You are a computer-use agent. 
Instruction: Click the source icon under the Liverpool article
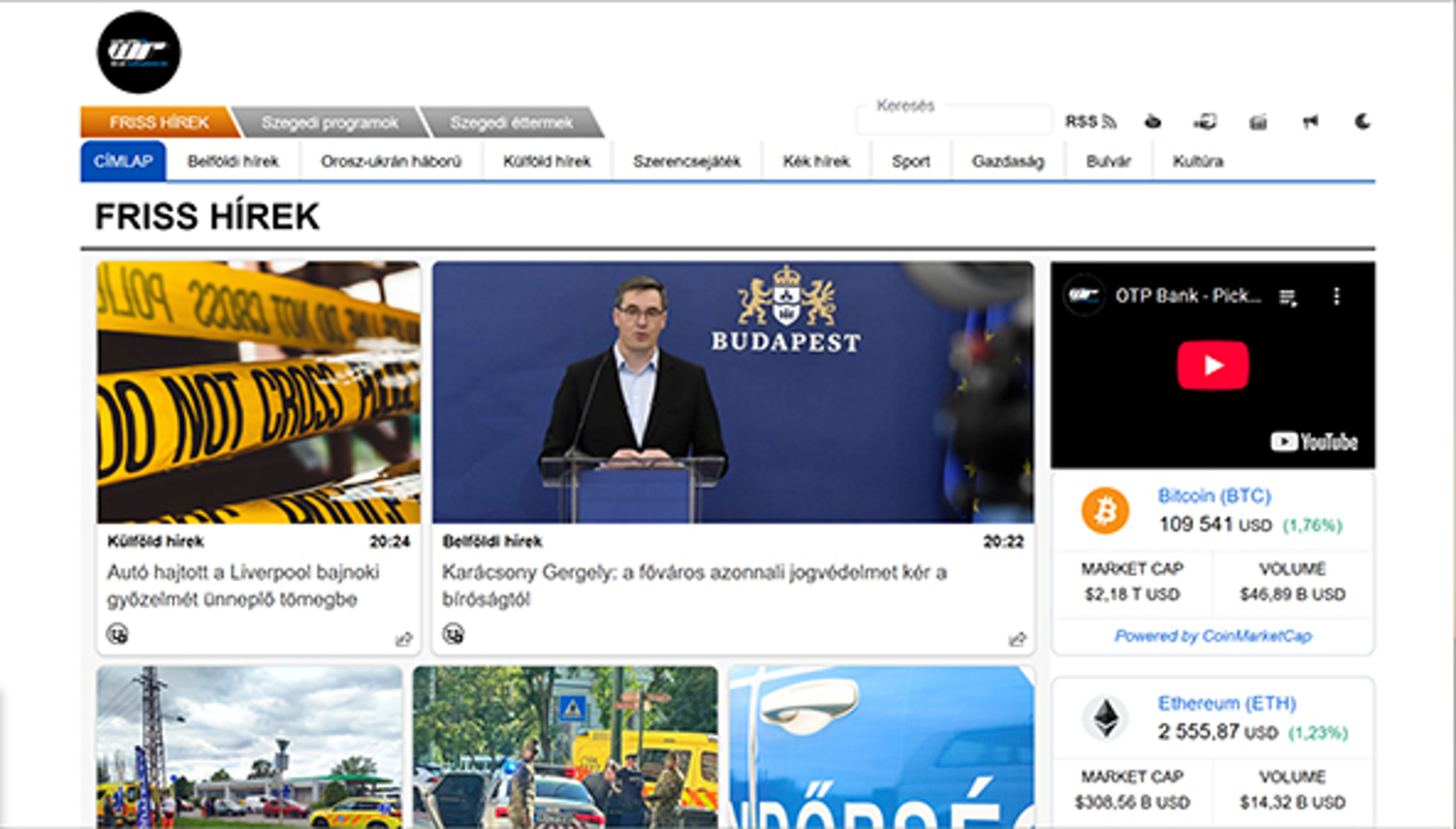[117, 634]
